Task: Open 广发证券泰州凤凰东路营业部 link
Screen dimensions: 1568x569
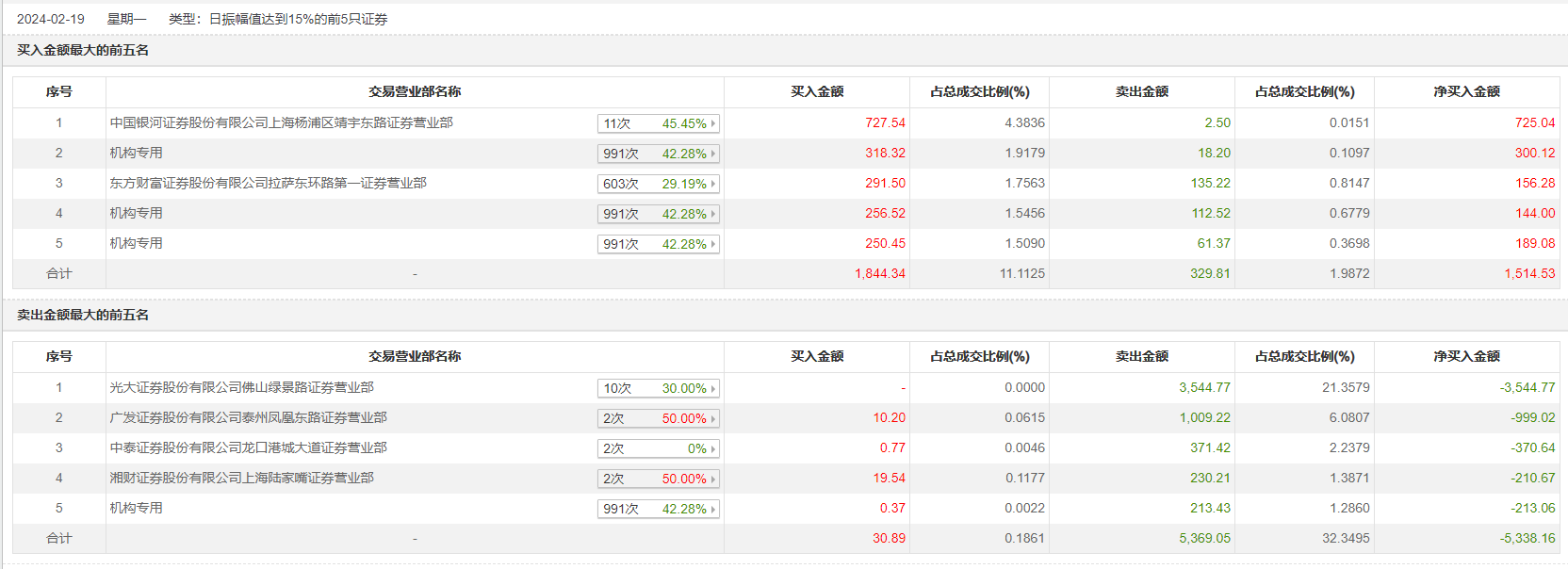Action: coord(248,418)
